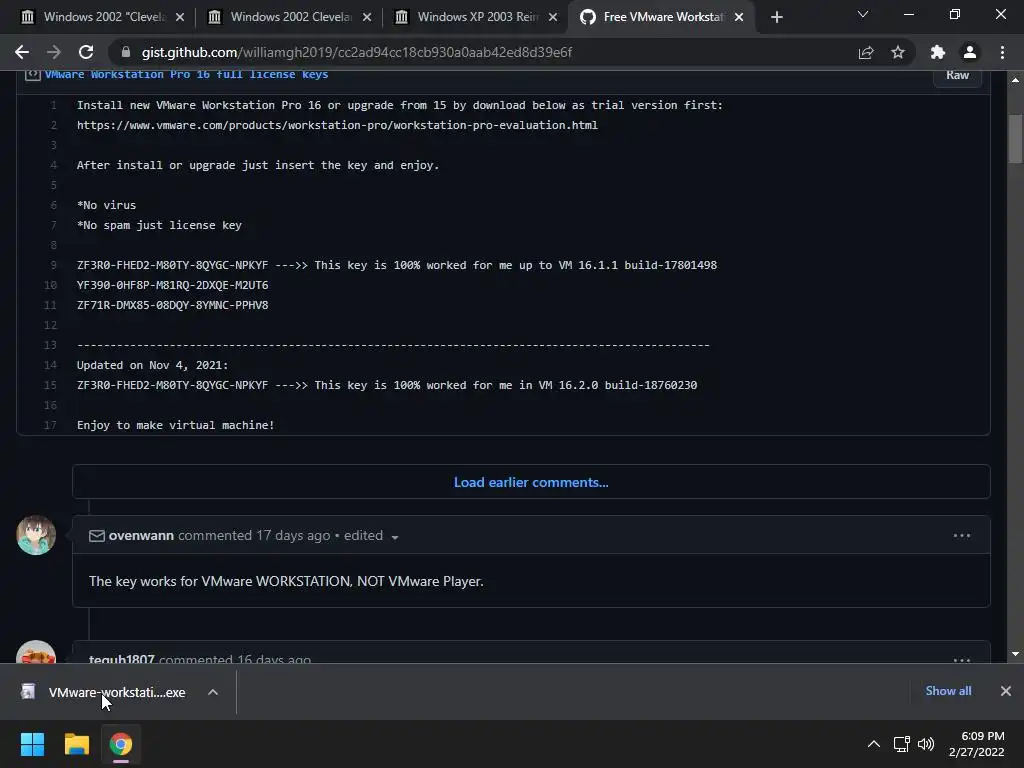1024x768 pixels.
Task: Show hidden system tray icons
Action: point(873,744)
